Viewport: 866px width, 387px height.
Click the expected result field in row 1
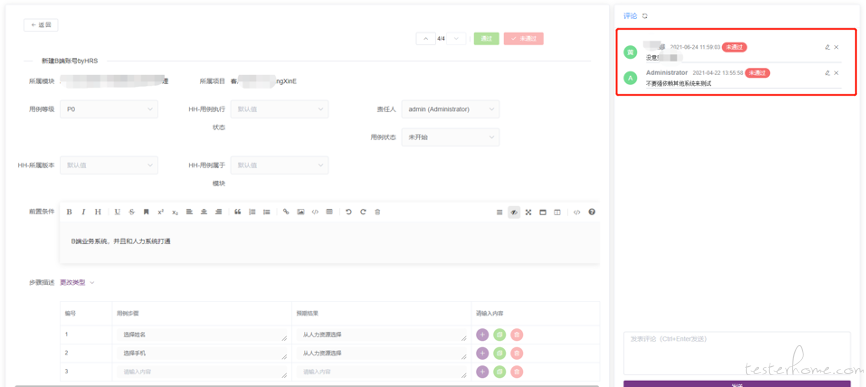382,335
